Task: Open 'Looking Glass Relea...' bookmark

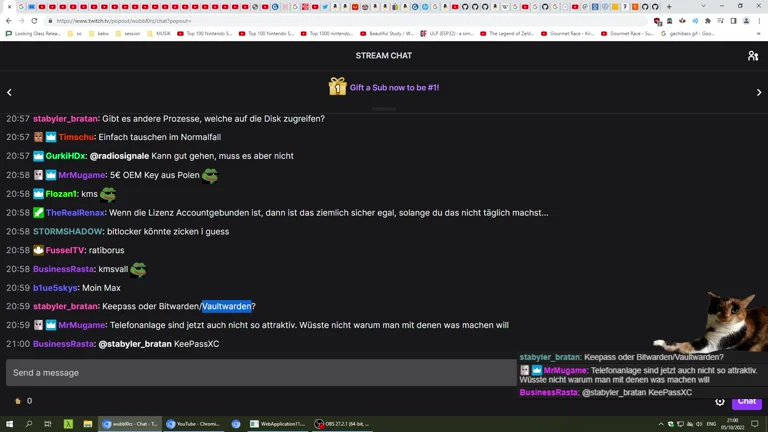Action: (x=33, y=34)
